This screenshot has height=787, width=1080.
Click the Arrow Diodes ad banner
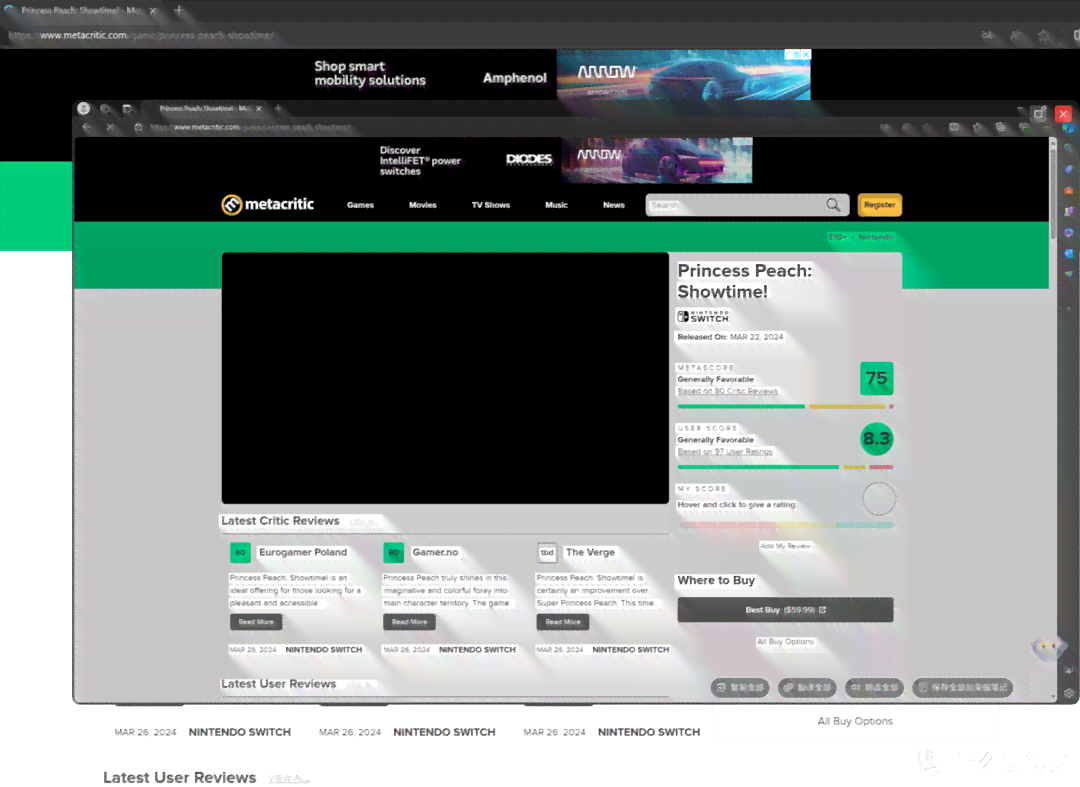point(565,160)
